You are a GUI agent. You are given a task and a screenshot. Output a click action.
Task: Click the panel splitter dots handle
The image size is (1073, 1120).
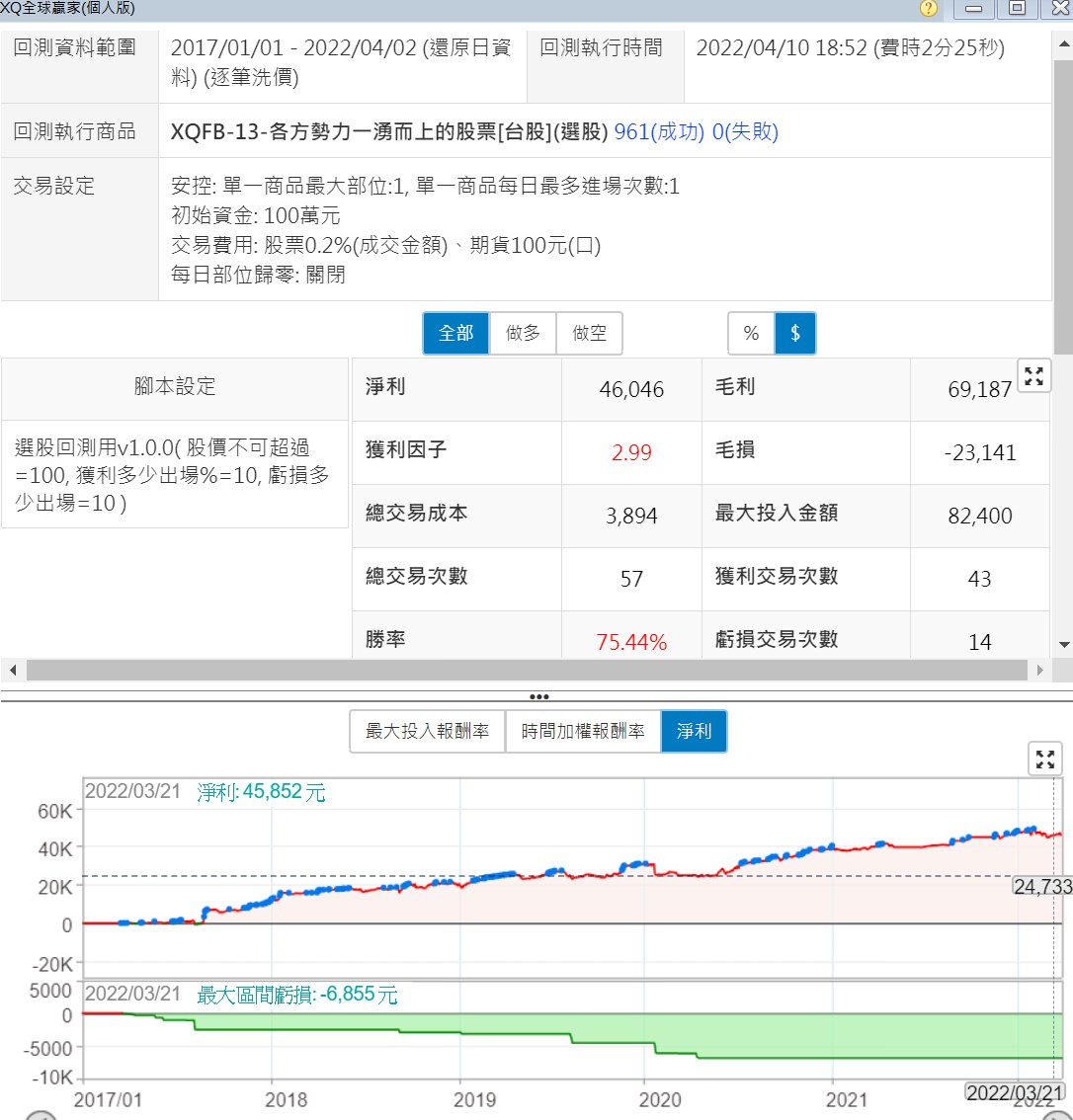[x=537, y=696]
